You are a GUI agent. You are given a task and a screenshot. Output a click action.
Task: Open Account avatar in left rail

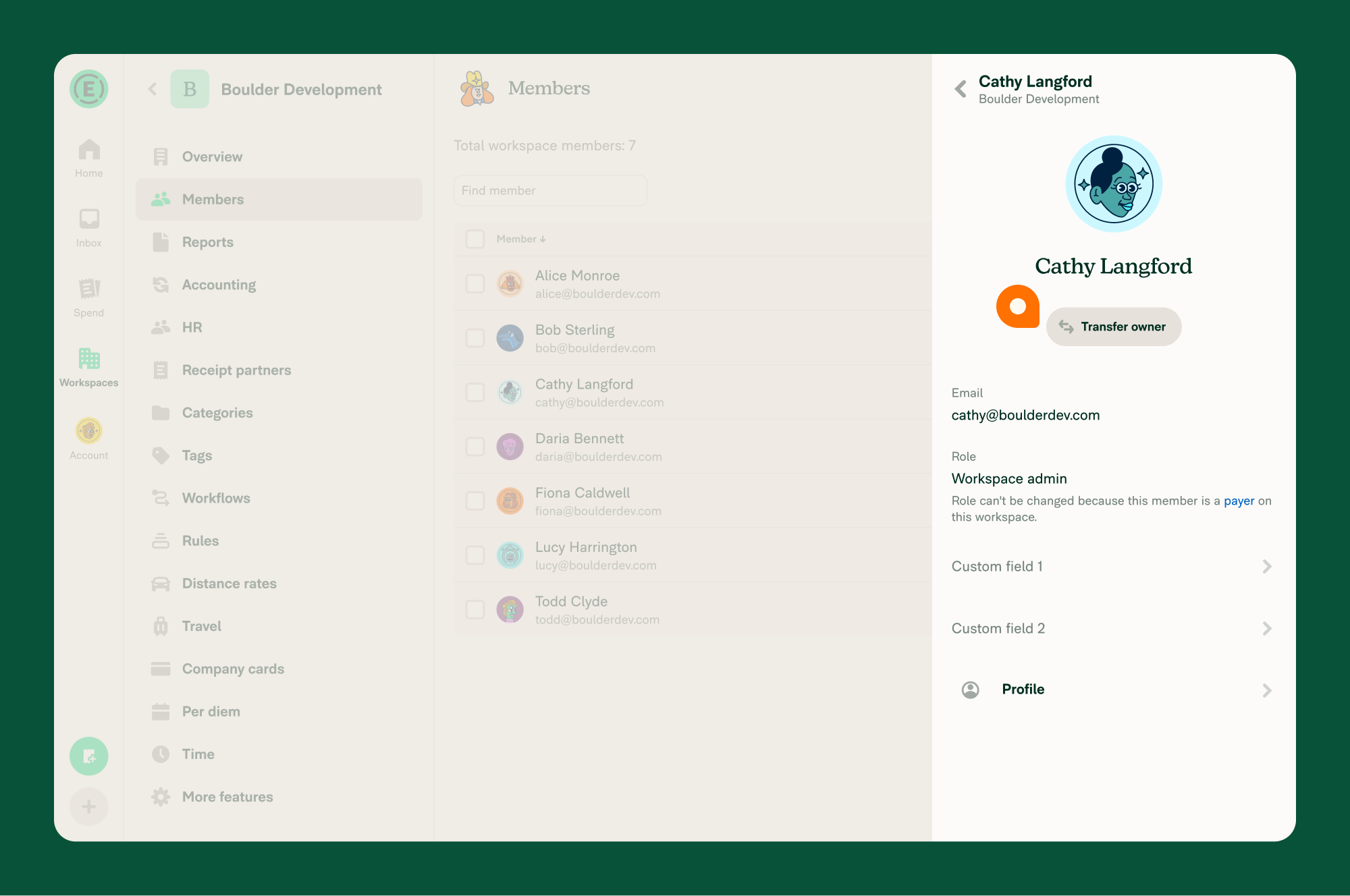[88, 430]
